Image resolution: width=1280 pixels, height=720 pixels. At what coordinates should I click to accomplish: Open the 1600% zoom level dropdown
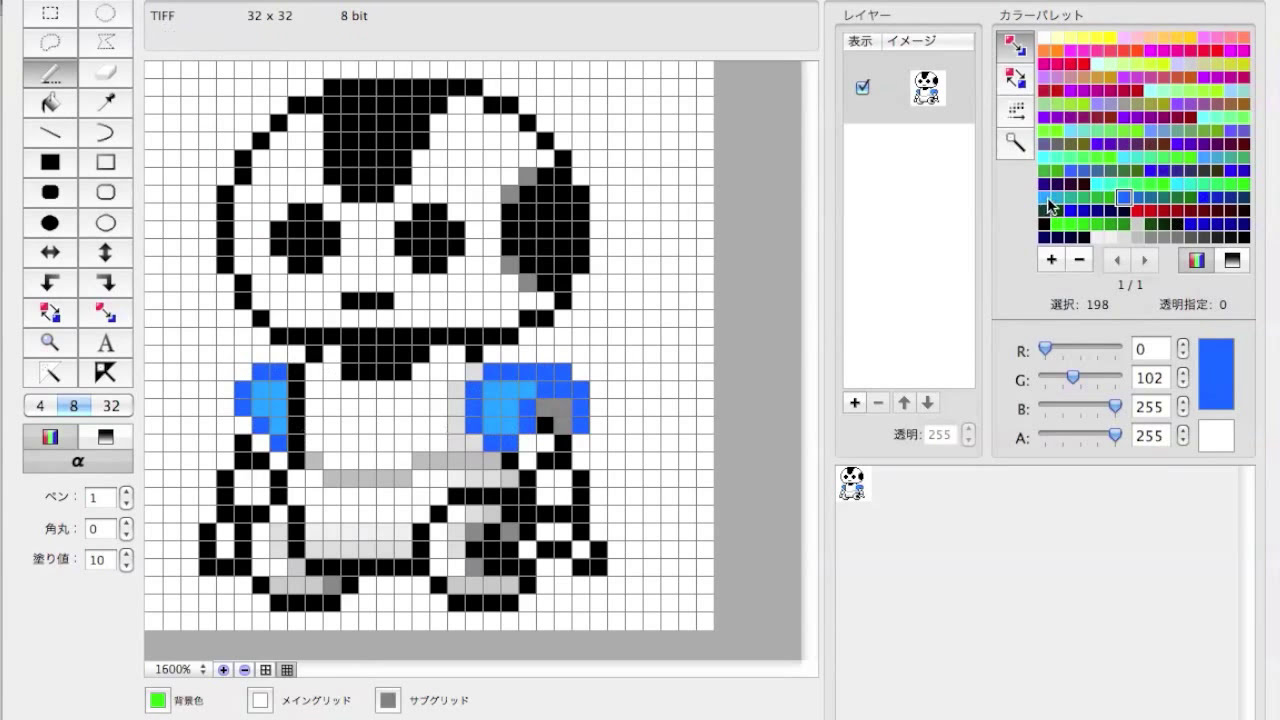coord(178,670)
